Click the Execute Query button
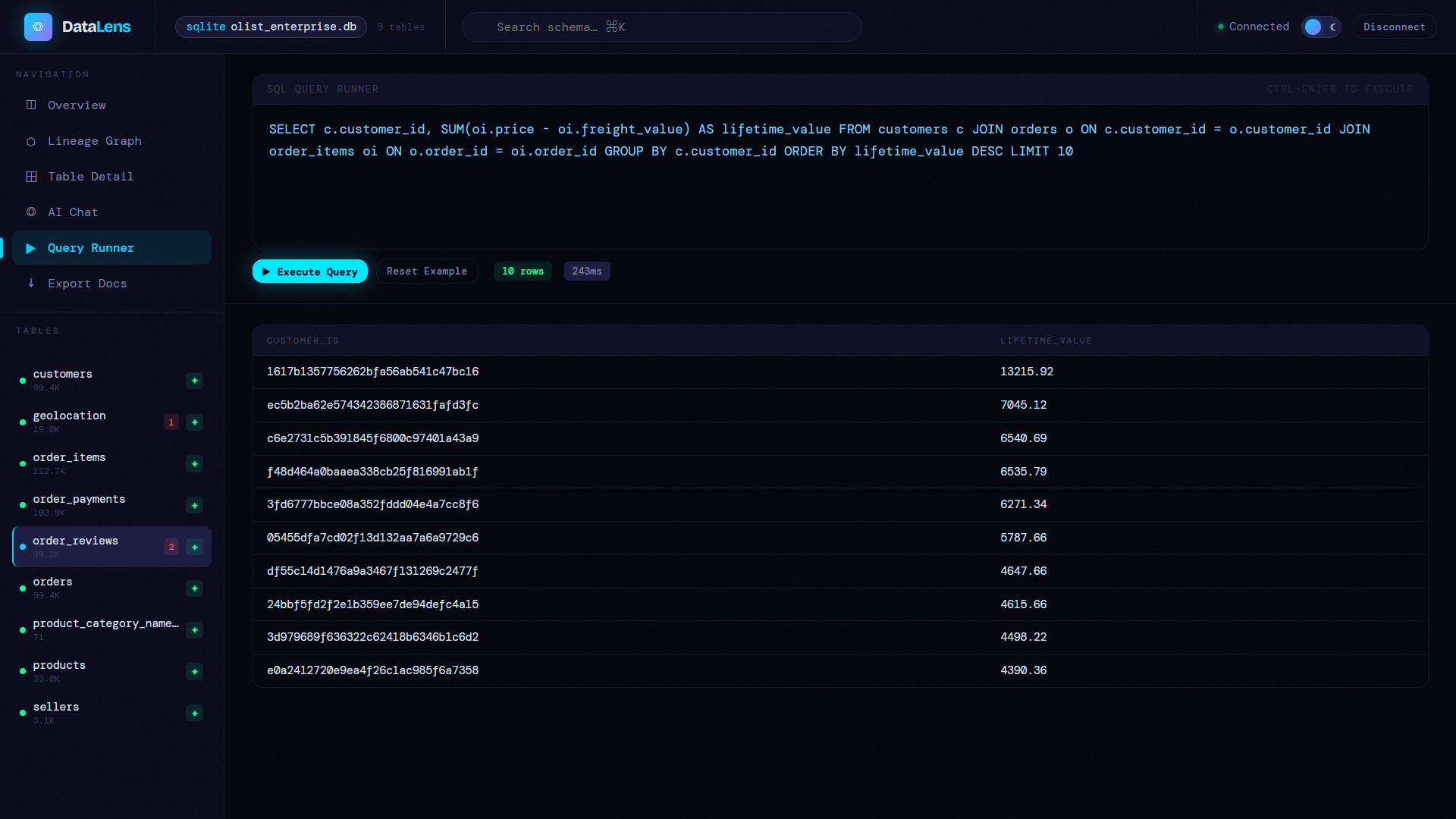This screenshot has height=819, width=1456. 310,271
